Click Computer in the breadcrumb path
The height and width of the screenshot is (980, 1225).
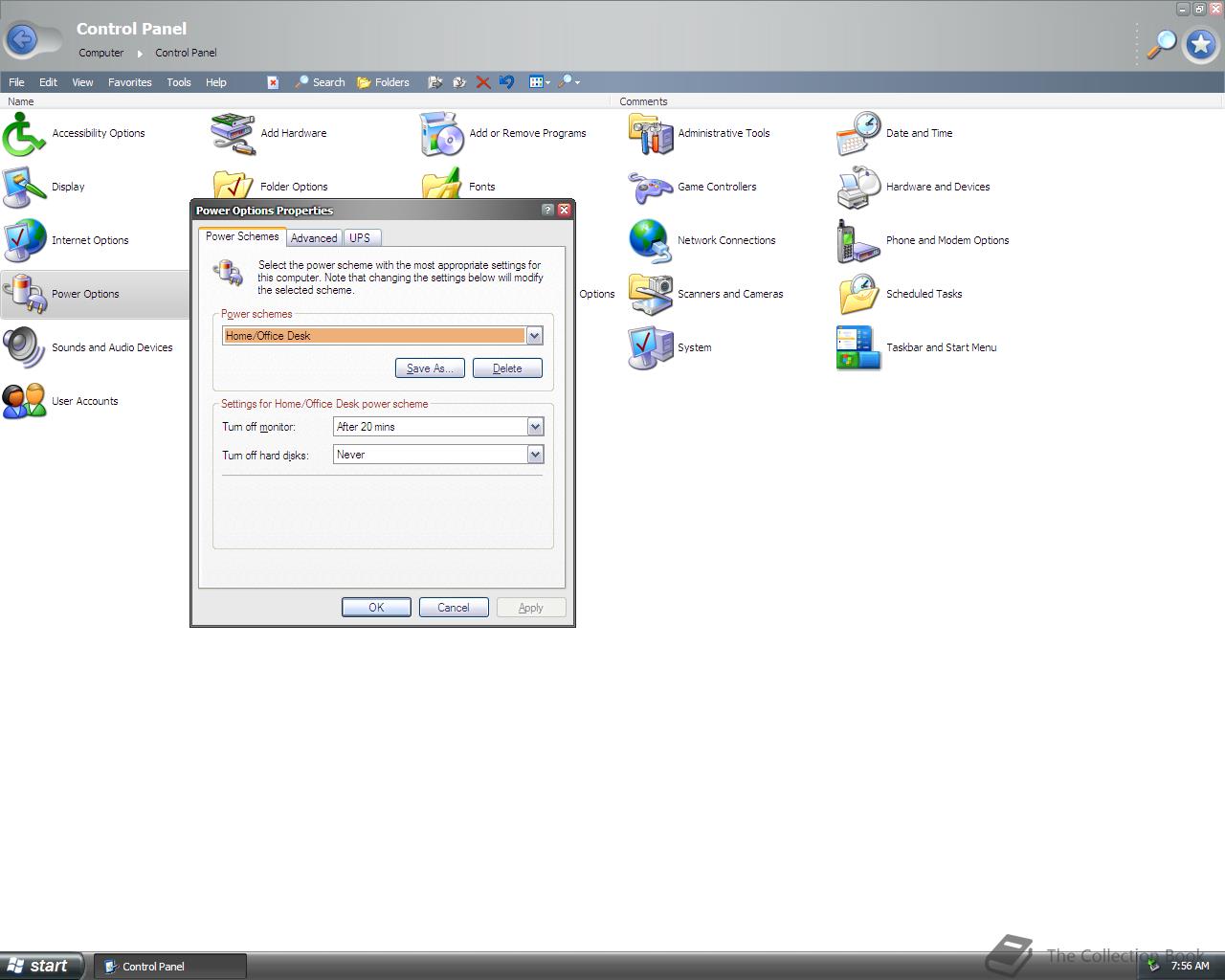pos(101,53)
